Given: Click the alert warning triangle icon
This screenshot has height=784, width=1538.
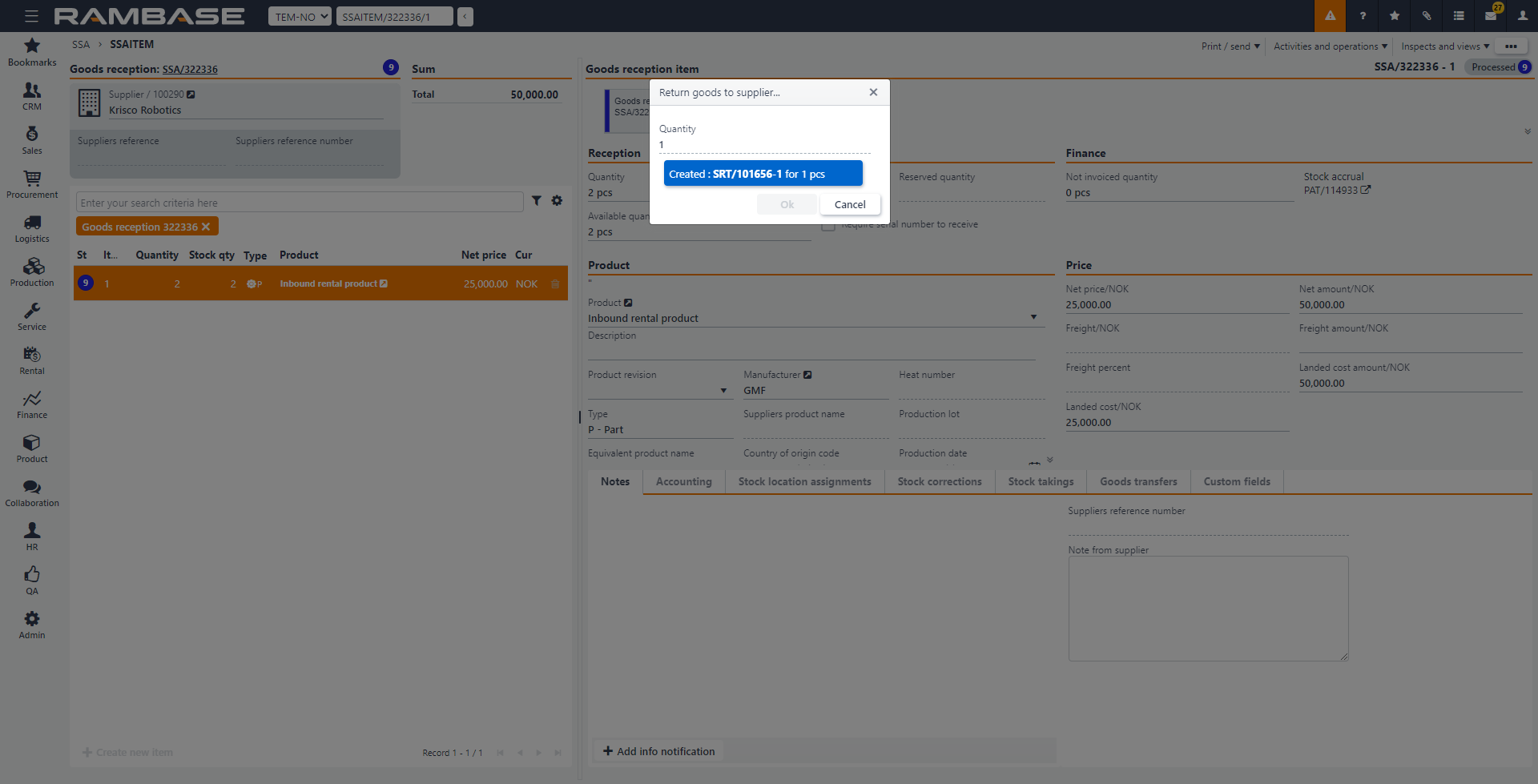Looking at the screenshot, I should click(1330, 16).
